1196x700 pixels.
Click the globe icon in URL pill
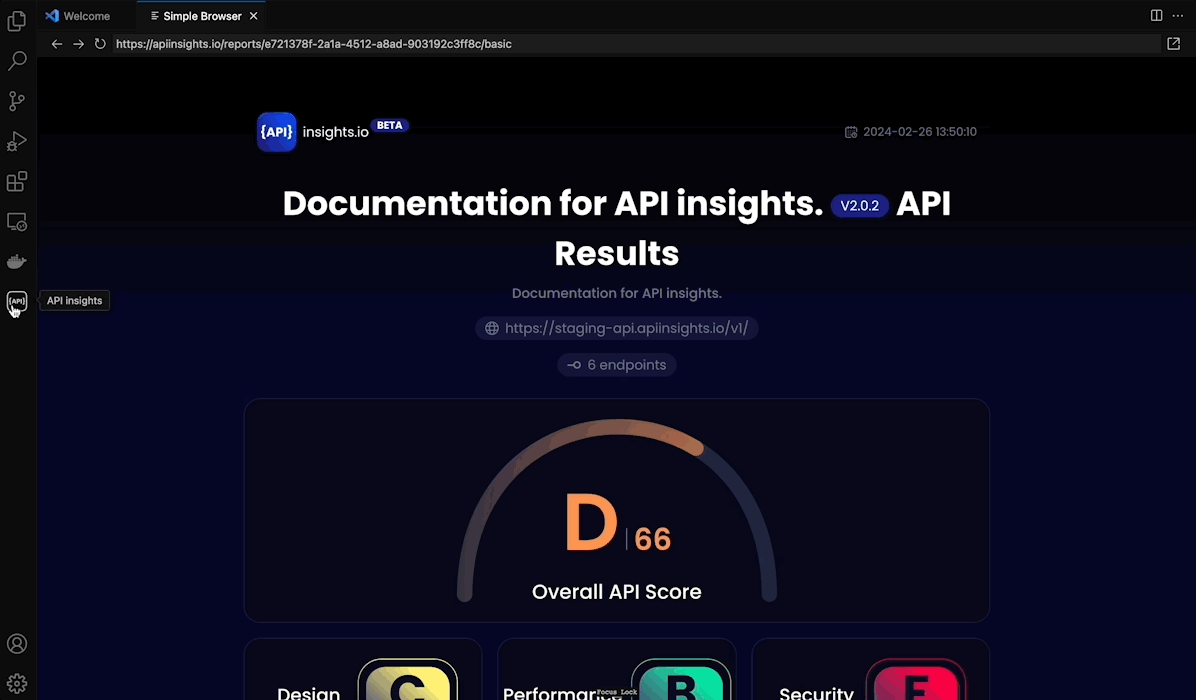[492, 328]
